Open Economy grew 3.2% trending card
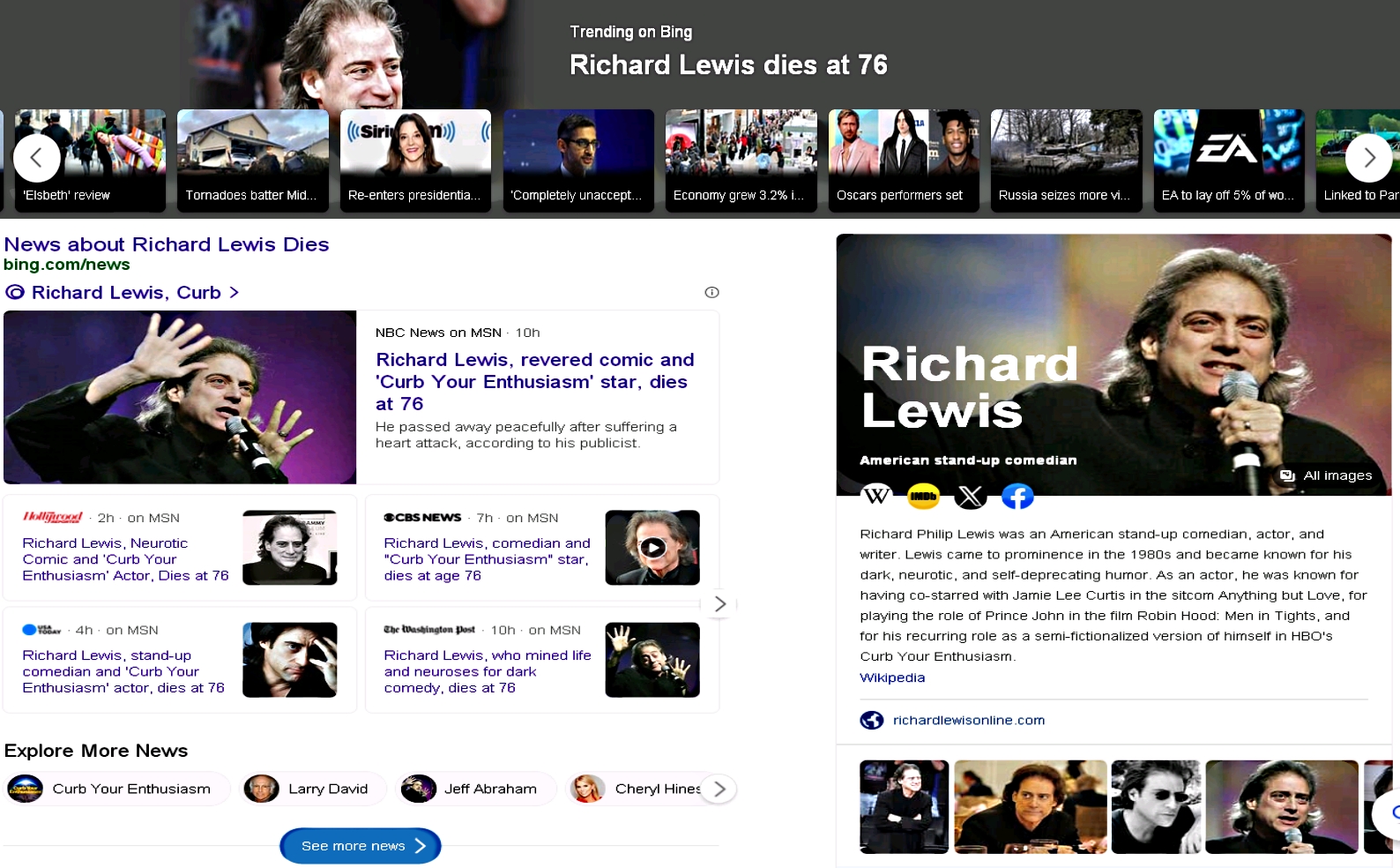The height and width of the screenshot is (868, 1400). click(x=741, y=161)
